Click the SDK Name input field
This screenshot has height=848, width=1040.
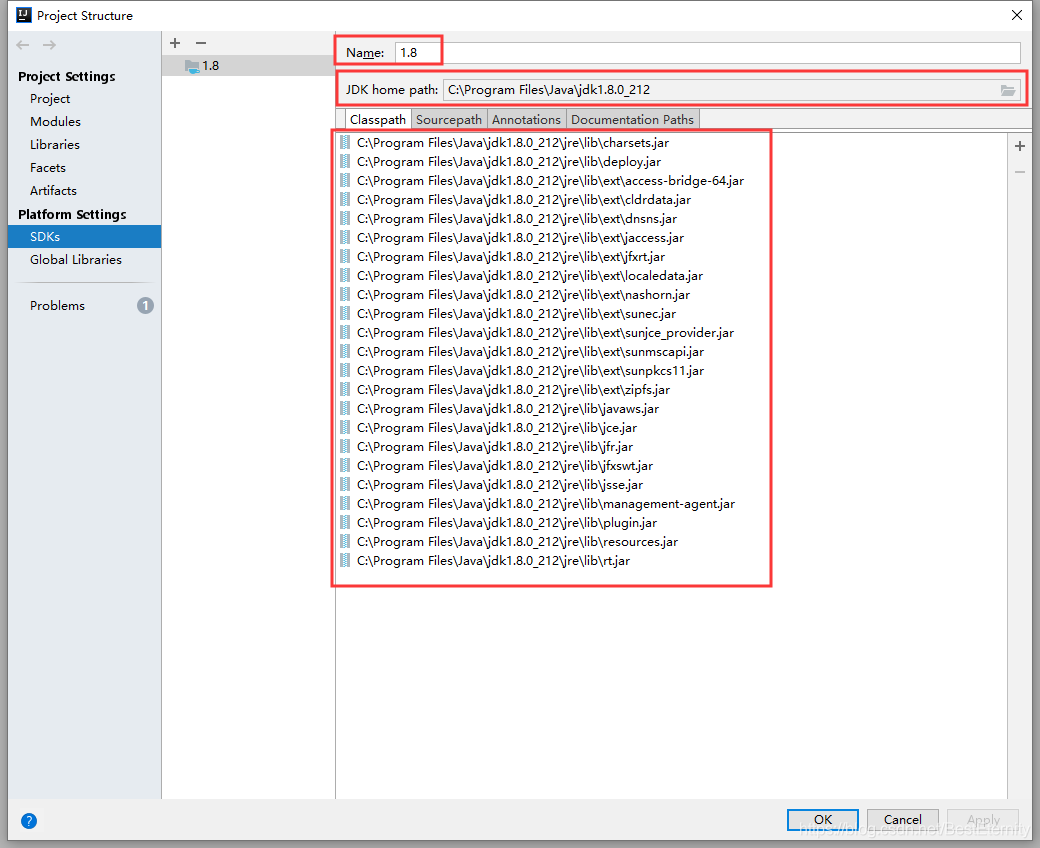pyautogui.click(x=707, y=52)
